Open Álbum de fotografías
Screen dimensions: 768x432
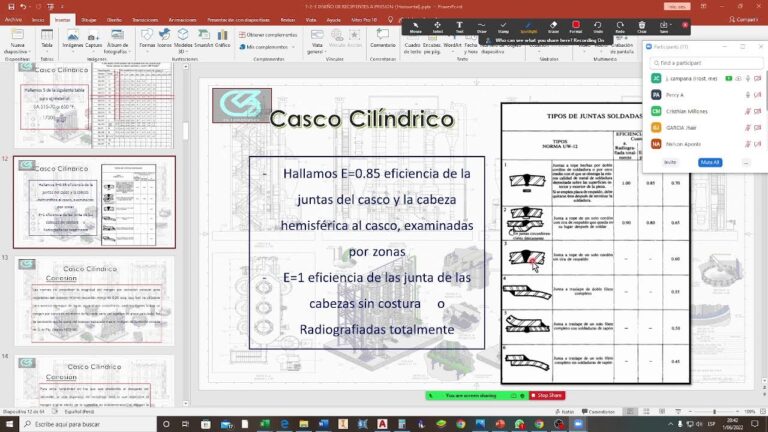[x=116, y=42]
